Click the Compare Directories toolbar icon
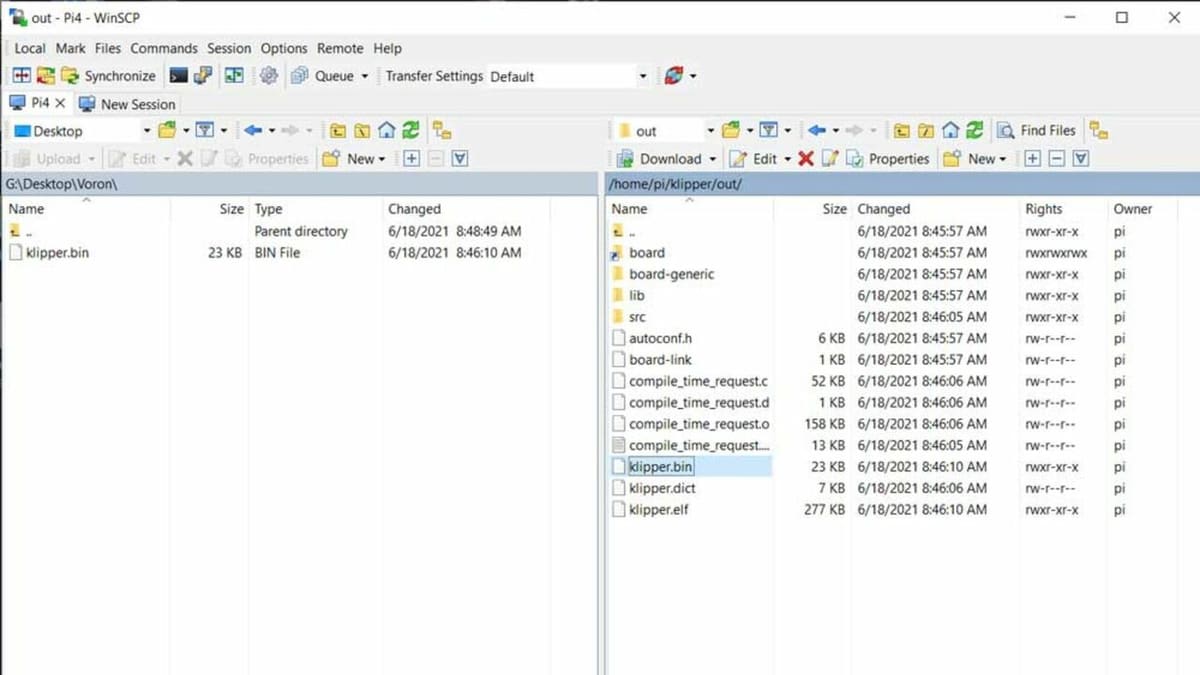The height and width of the screenshot is (675, 1200). pyautogui.click(x=21, y=76)
